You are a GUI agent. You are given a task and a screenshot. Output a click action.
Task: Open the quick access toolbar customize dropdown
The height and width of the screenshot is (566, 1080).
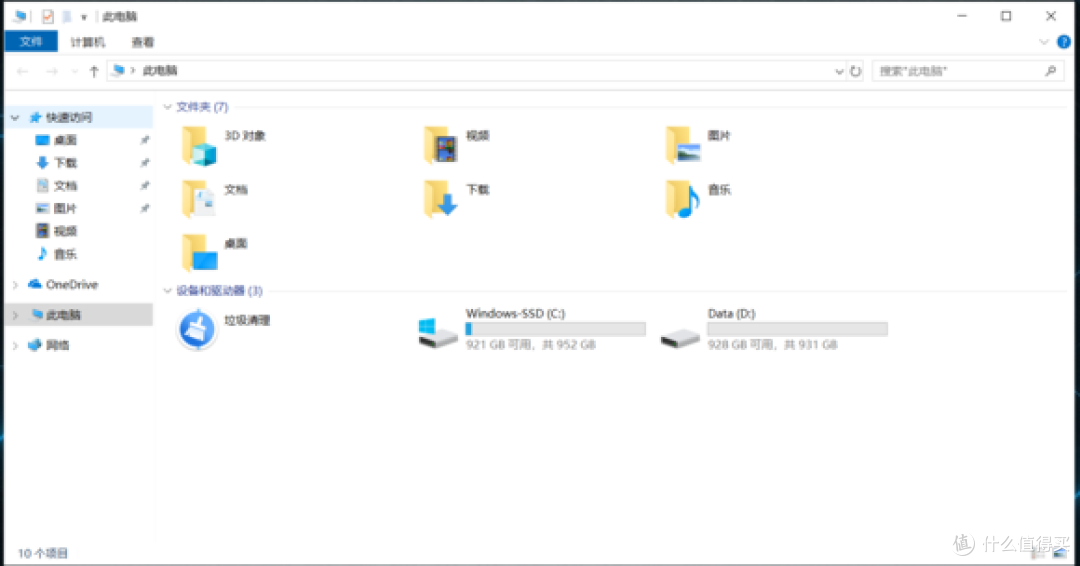coord(84,17)
